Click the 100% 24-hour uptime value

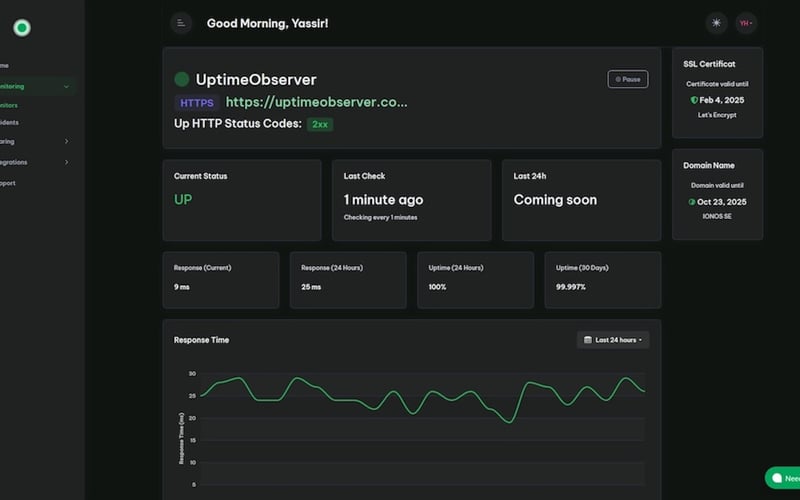[x=437, y=287]
